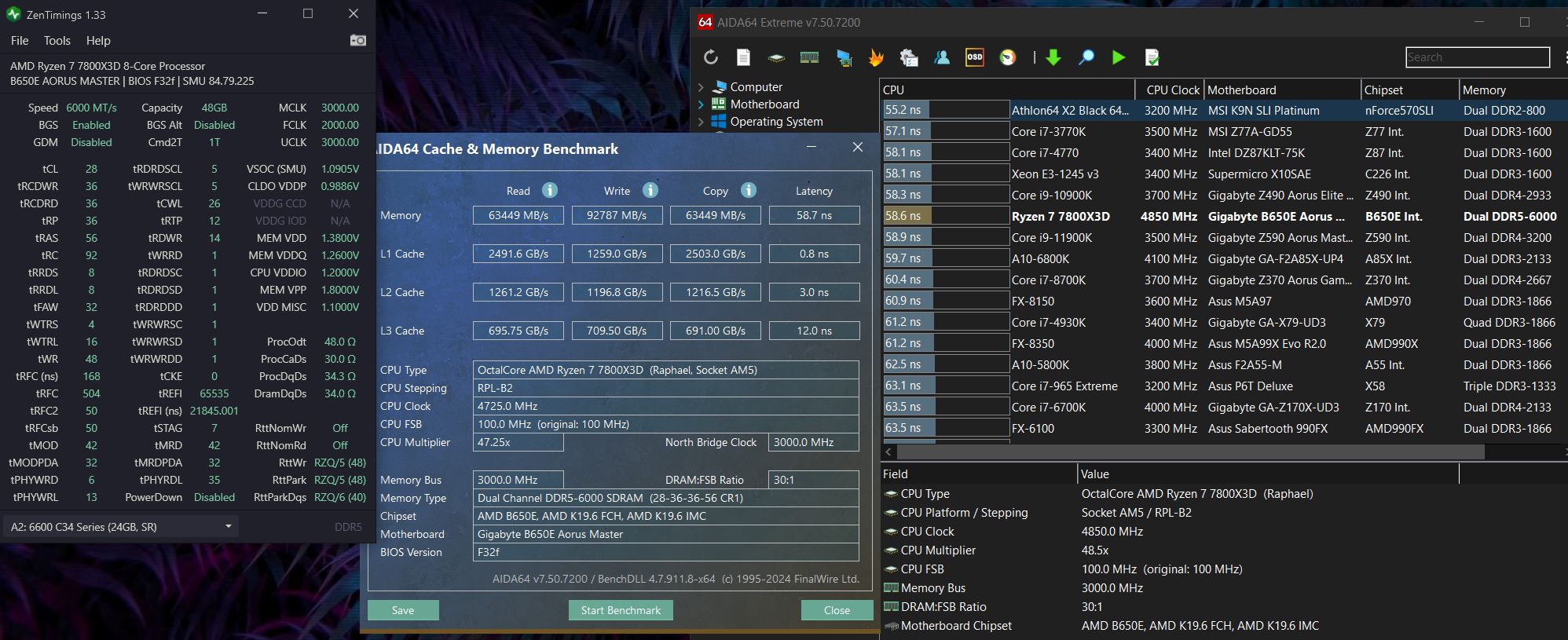Click the blue user silhouette toolbar icon
1568x640 pixels.
point(942,57)
